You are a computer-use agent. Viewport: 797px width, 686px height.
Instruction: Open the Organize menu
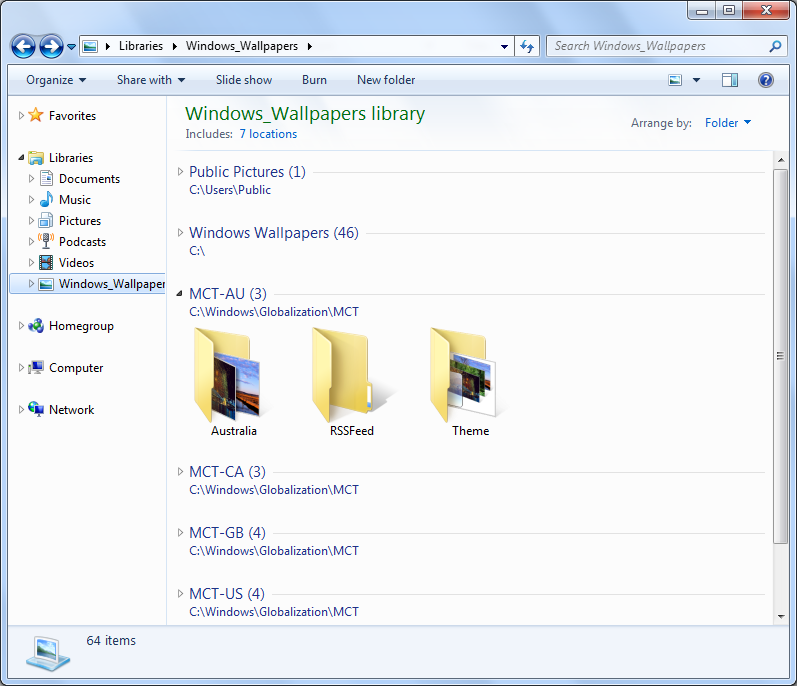56,80
